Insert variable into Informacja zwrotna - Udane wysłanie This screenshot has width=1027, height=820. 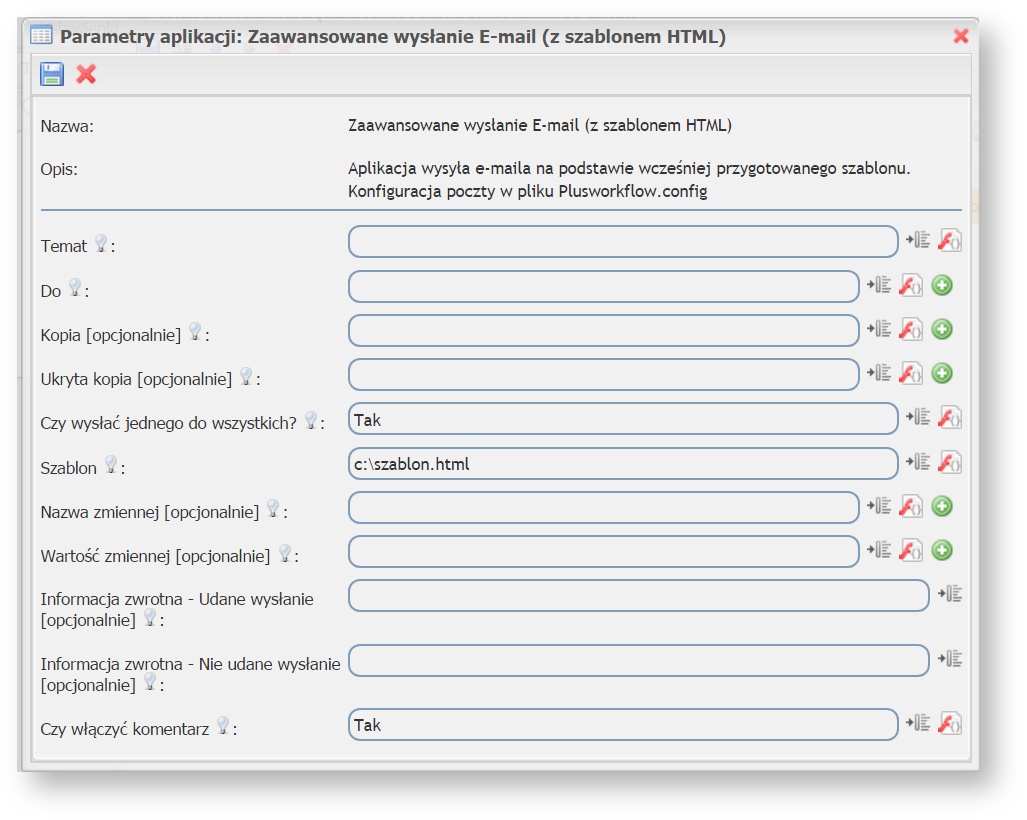tap(950, 593)
